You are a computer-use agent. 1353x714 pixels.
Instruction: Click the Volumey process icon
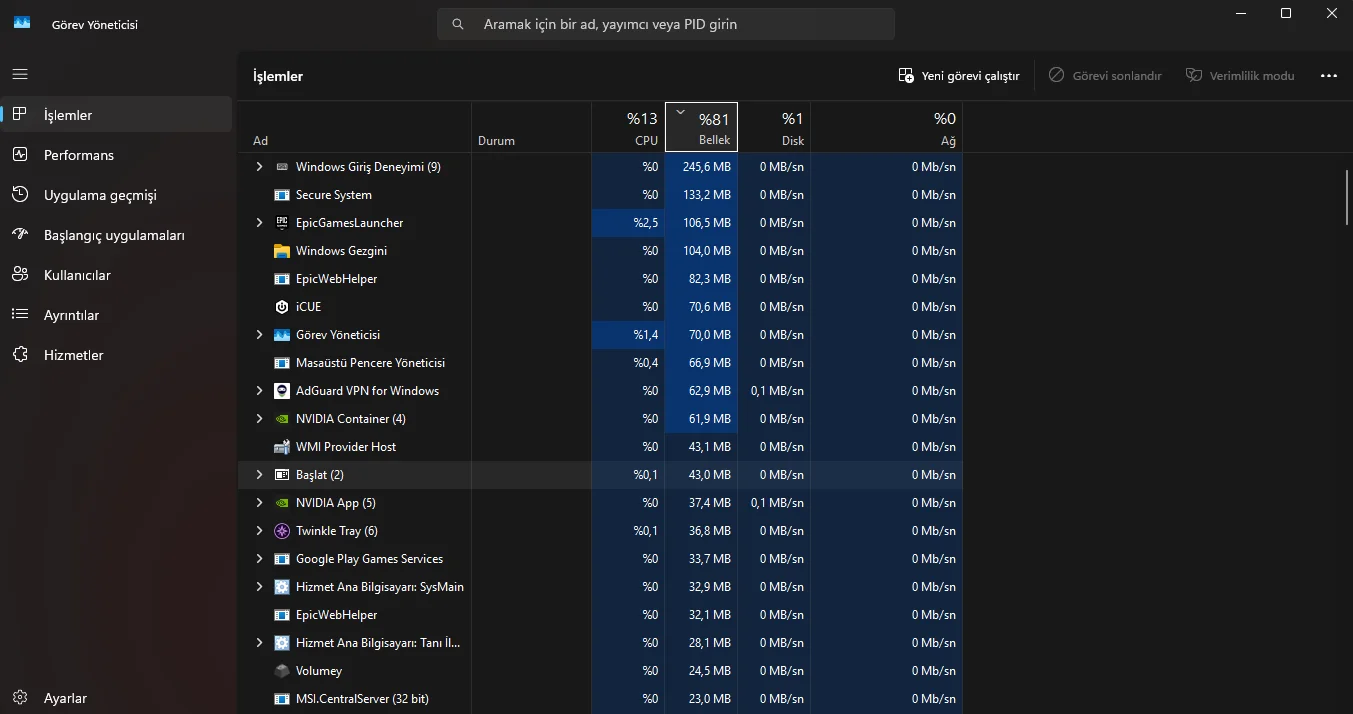click(282, 671)
